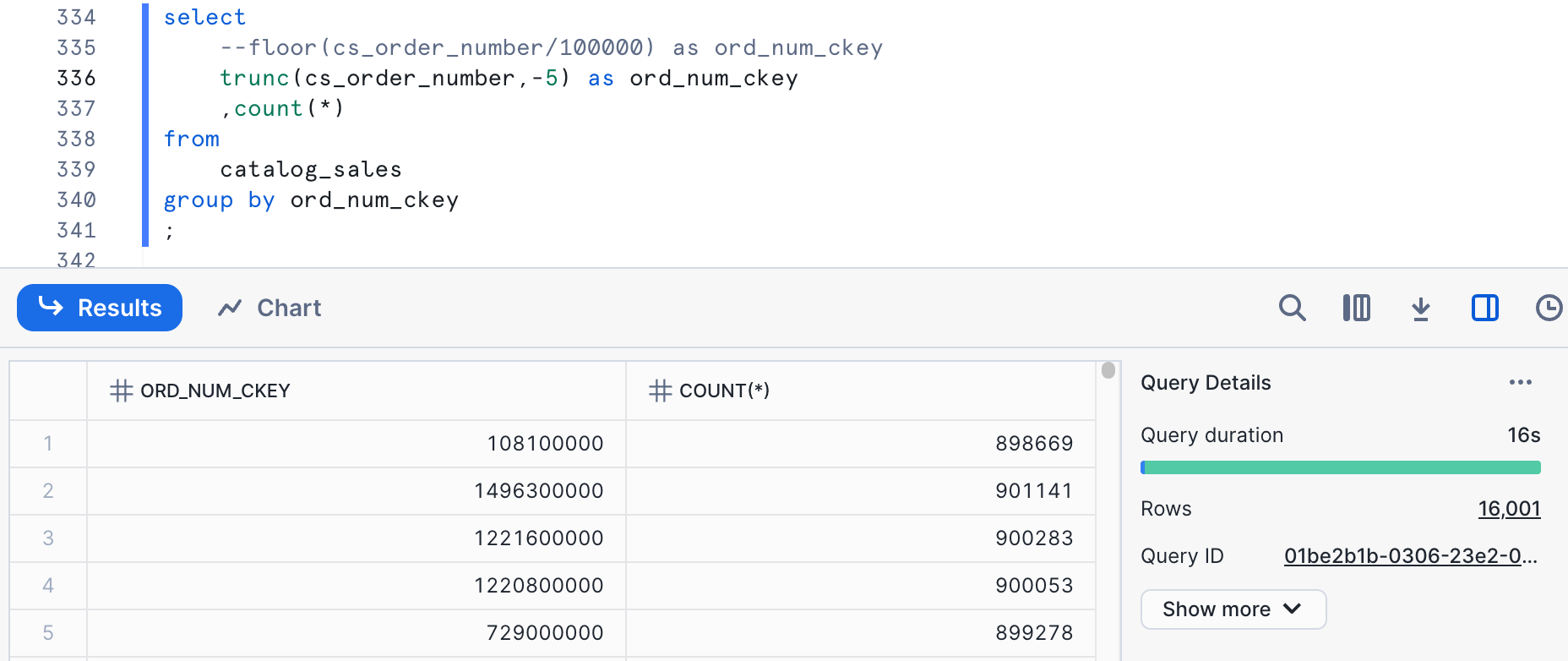
Task: Download results using the download icon
Action: click(x=1420, y=309)
